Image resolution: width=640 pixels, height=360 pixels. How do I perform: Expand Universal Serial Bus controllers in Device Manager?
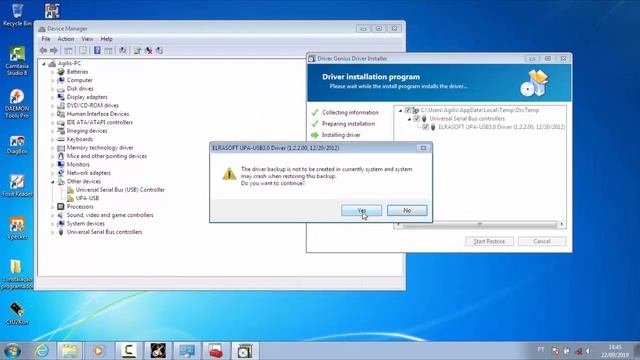(x=53, y=232)
